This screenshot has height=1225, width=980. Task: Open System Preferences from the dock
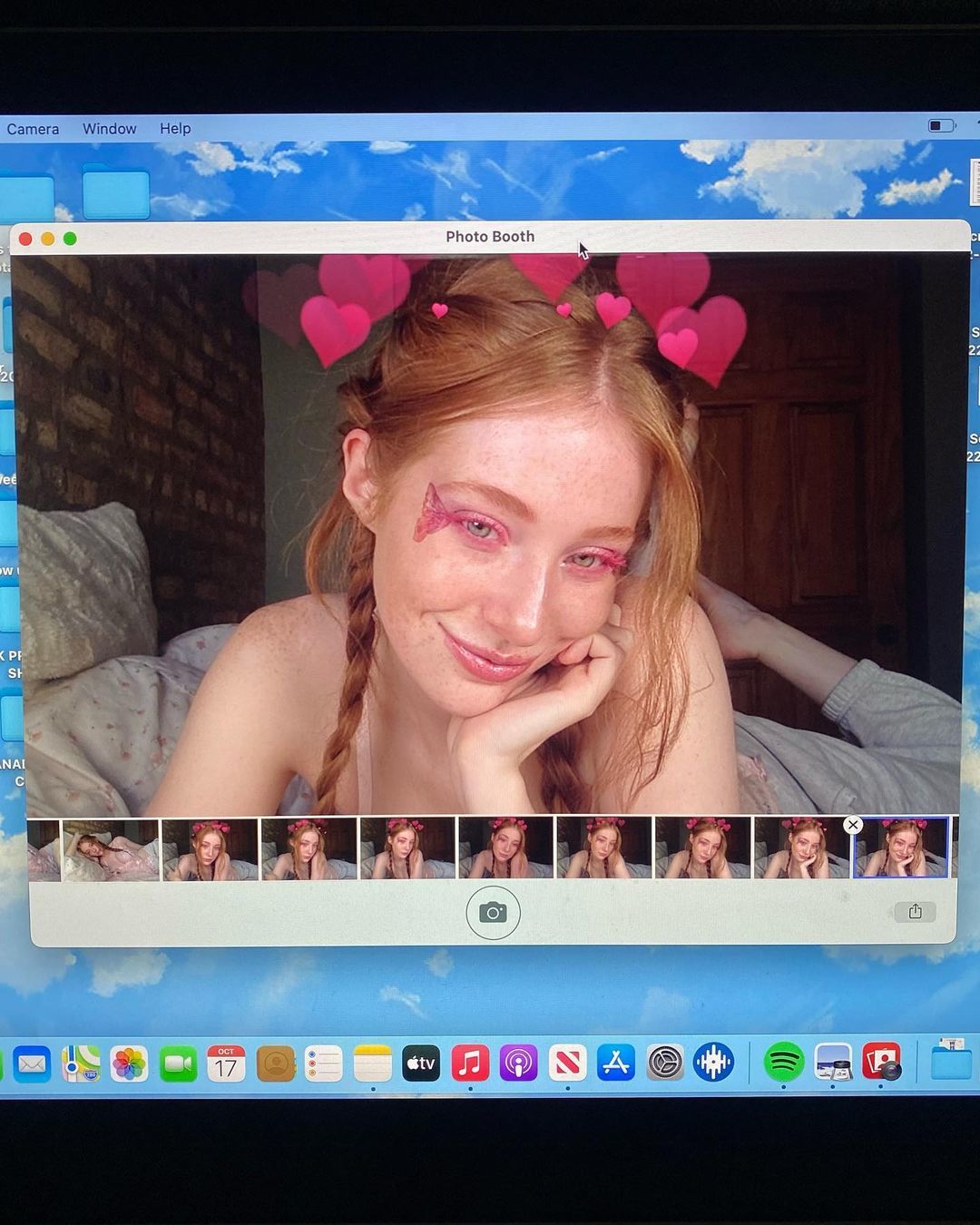[665, 1063]
